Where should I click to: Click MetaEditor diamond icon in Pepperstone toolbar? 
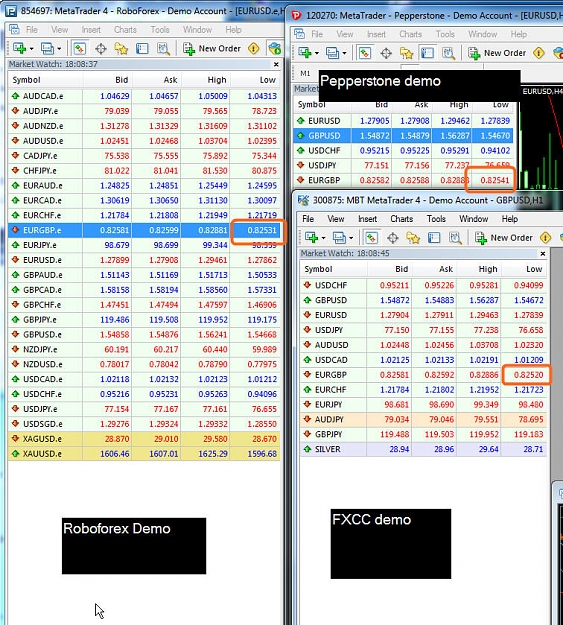(x=539, y=53)
